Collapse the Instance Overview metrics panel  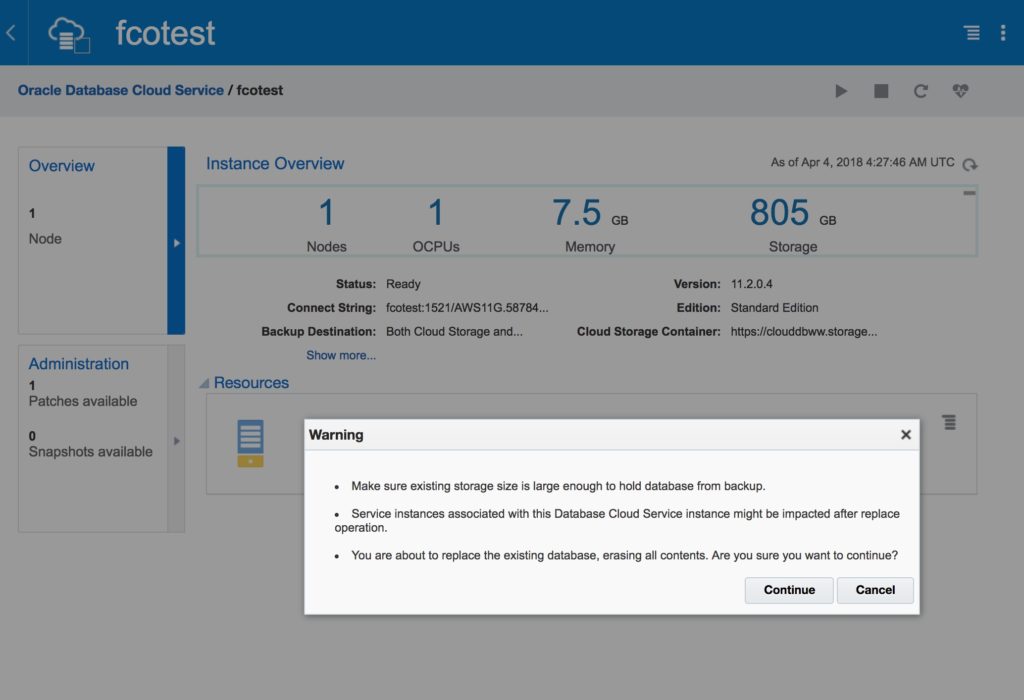coord(968,194)
